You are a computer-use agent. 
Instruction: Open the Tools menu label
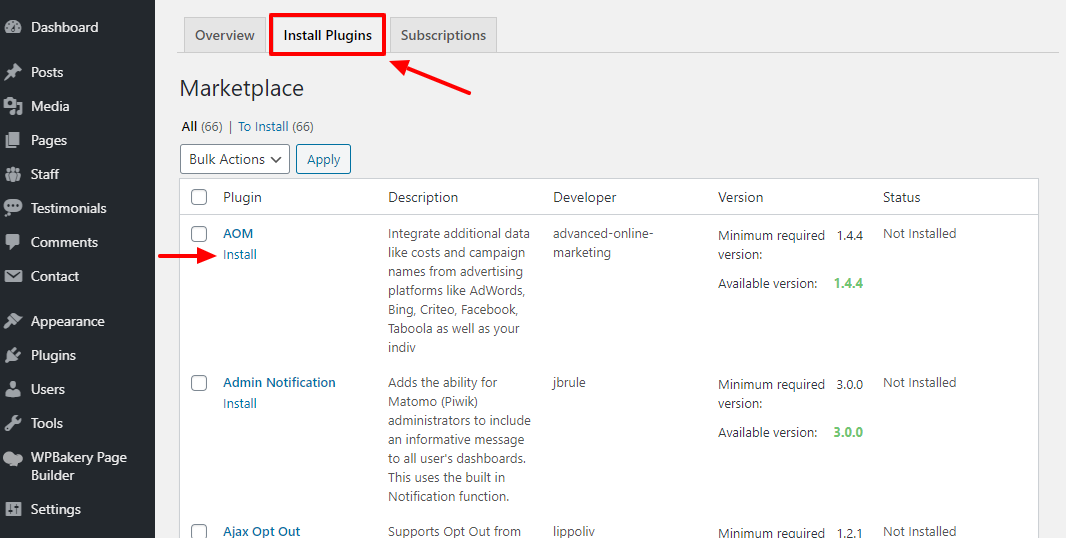[46, 423]
